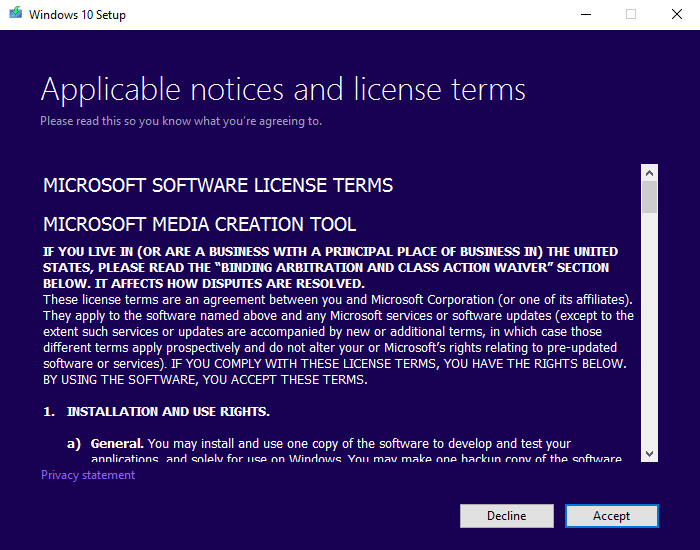Click the 'Applicable notices and license terms' title
Image resolution: width=700 pixels, height=550 pixels.
(x=283, y=90)
